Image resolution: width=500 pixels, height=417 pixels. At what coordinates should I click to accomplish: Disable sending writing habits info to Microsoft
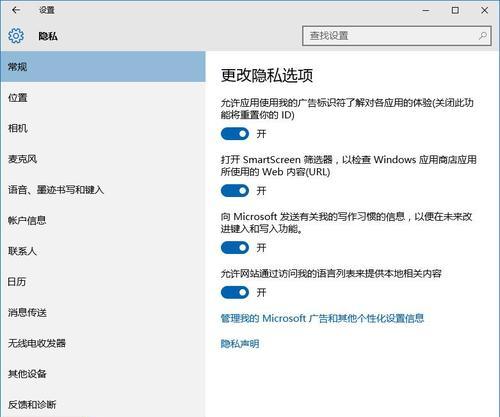(235, 248)
